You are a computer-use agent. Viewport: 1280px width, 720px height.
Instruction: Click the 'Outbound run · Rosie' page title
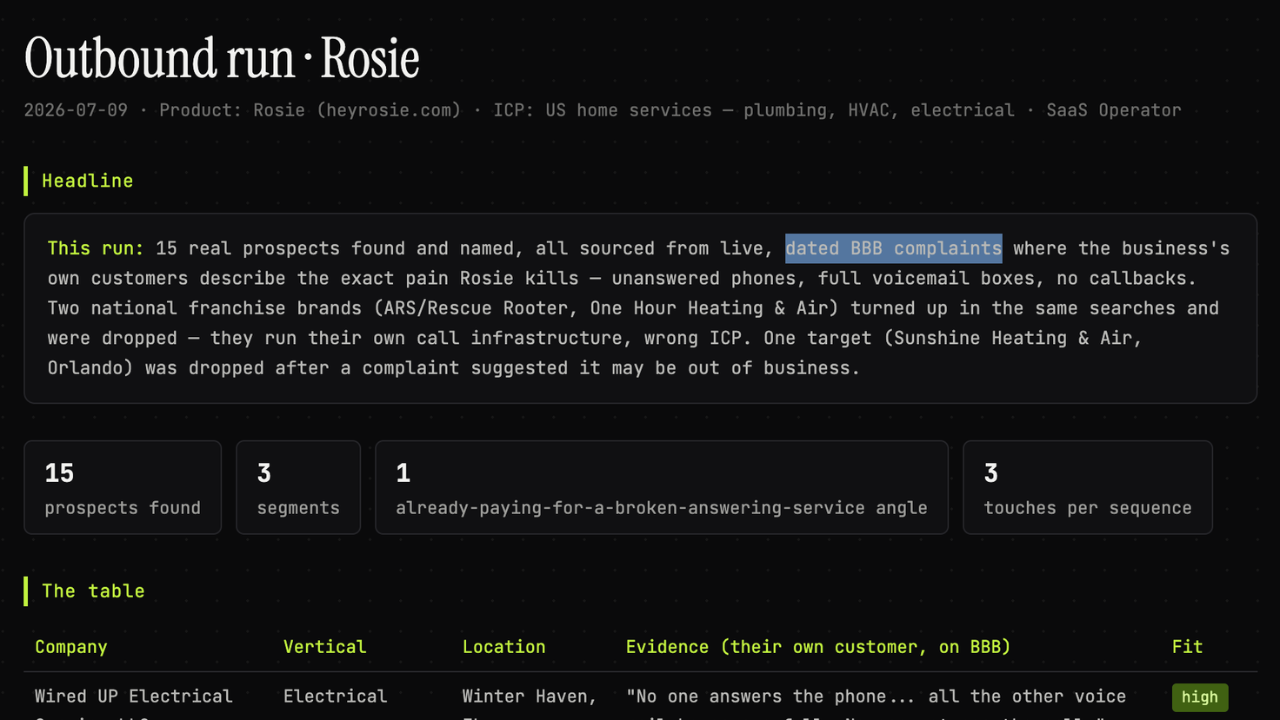point(222,58)
